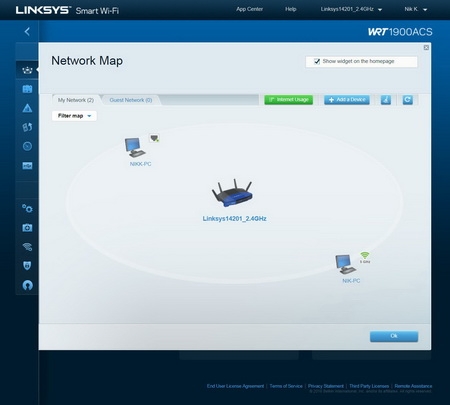Click the Internet Usage button

pyautogui.click(x=289, y=100)
